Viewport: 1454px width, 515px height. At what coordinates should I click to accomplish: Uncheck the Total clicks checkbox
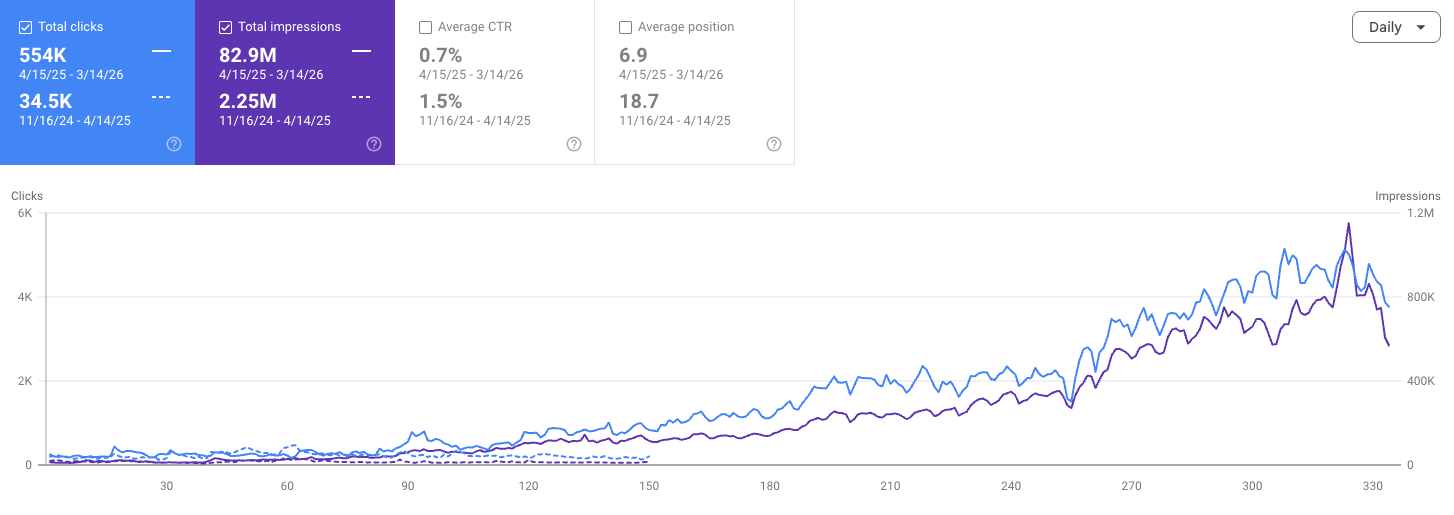(x=26, y=27)
